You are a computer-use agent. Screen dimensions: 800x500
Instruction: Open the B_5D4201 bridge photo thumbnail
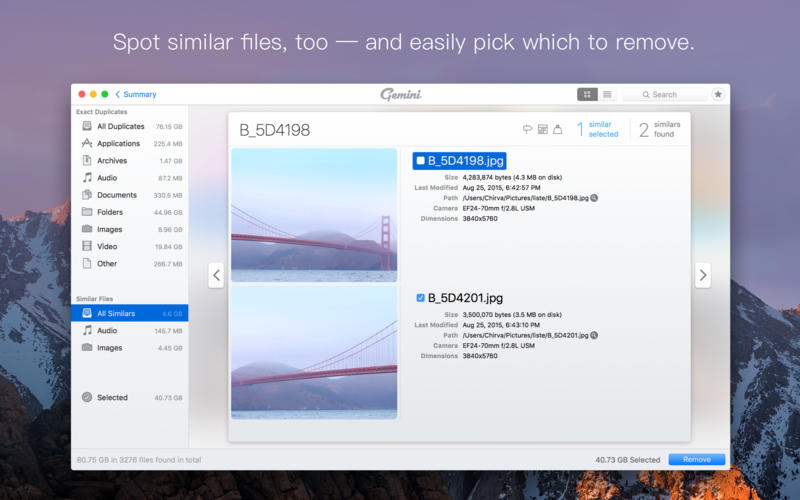tap(314, 353)
